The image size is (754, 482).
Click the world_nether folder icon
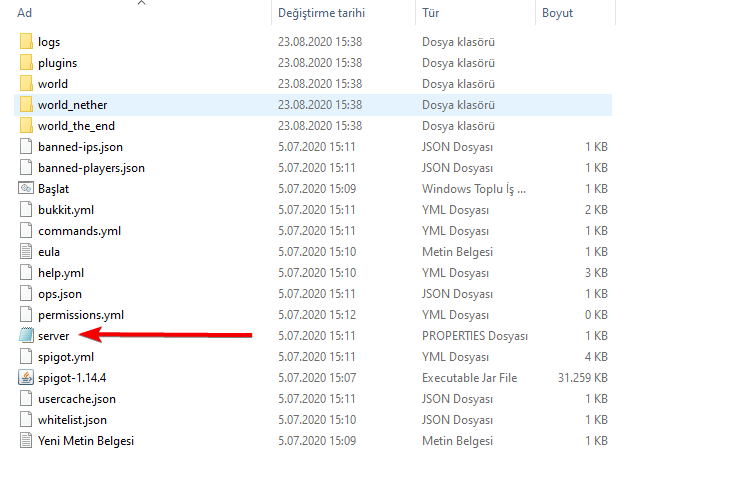(x=26, y=104)
